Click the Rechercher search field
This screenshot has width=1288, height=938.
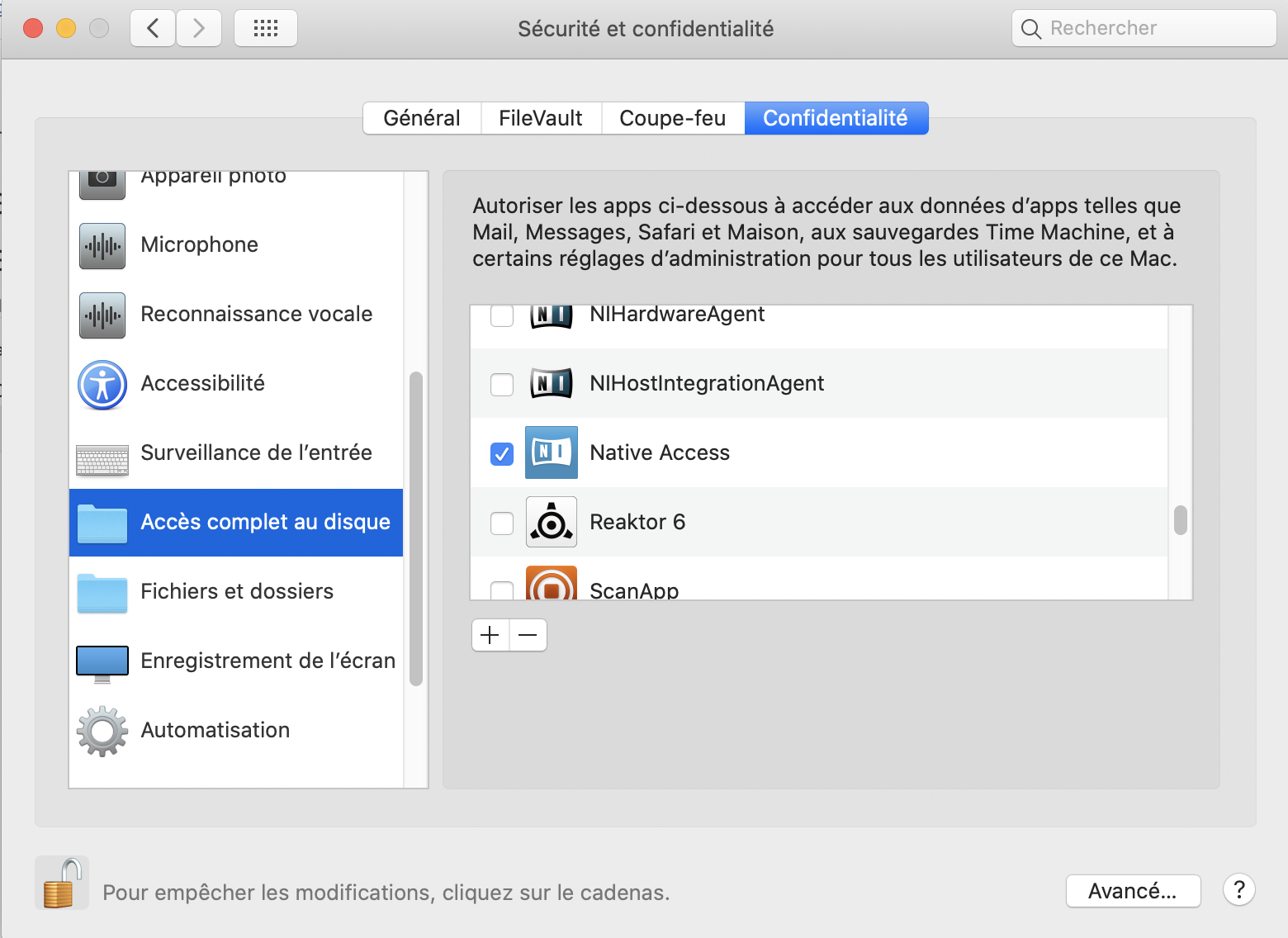1144,28
